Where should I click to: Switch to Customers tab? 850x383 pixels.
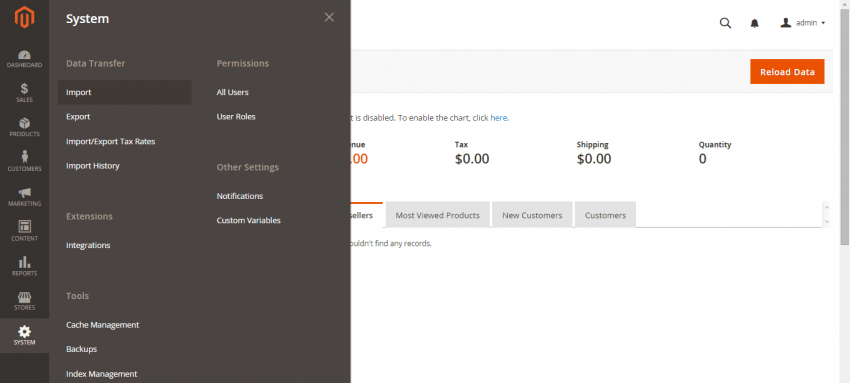[605, 215]
